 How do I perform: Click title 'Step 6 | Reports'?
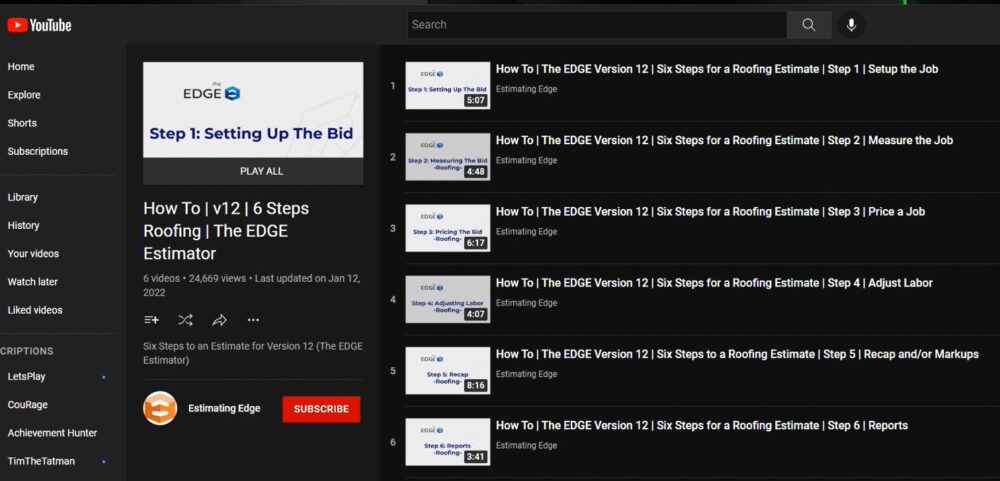[x=702, y=426]
